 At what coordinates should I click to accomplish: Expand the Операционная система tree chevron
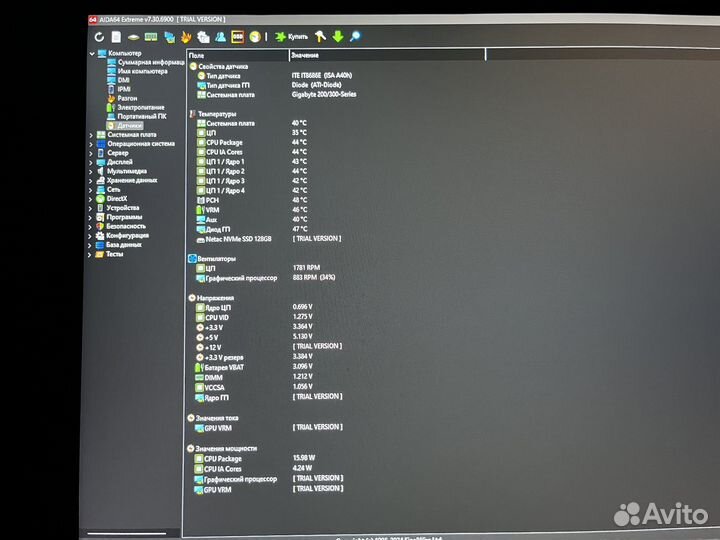tap(90, 145)
